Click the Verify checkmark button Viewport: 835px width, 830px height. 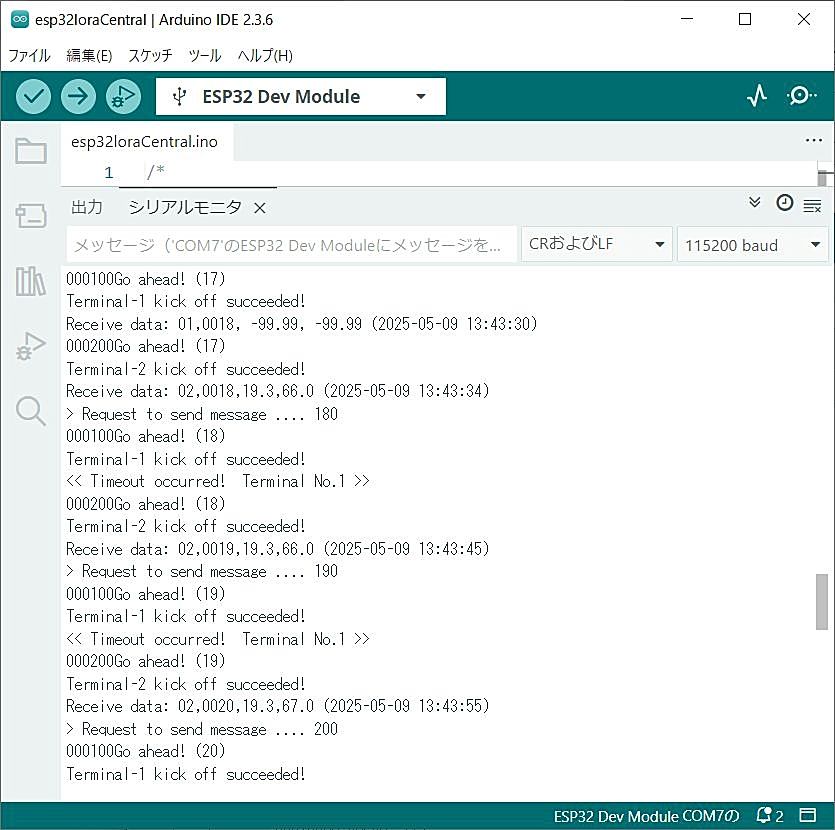point(34,96)
